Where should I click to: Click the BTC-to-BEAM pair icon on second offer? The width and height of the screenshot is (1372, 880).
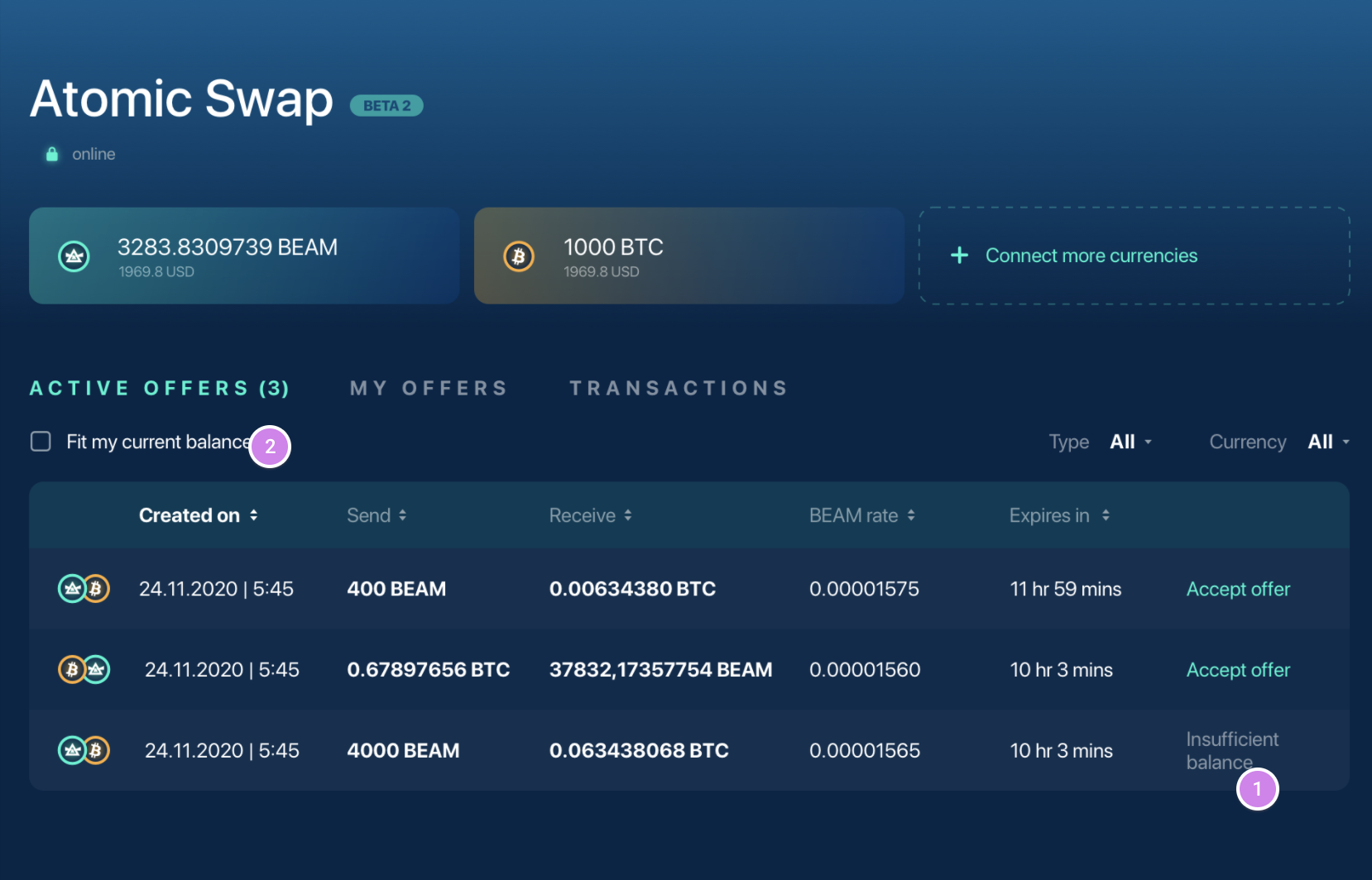84,669
